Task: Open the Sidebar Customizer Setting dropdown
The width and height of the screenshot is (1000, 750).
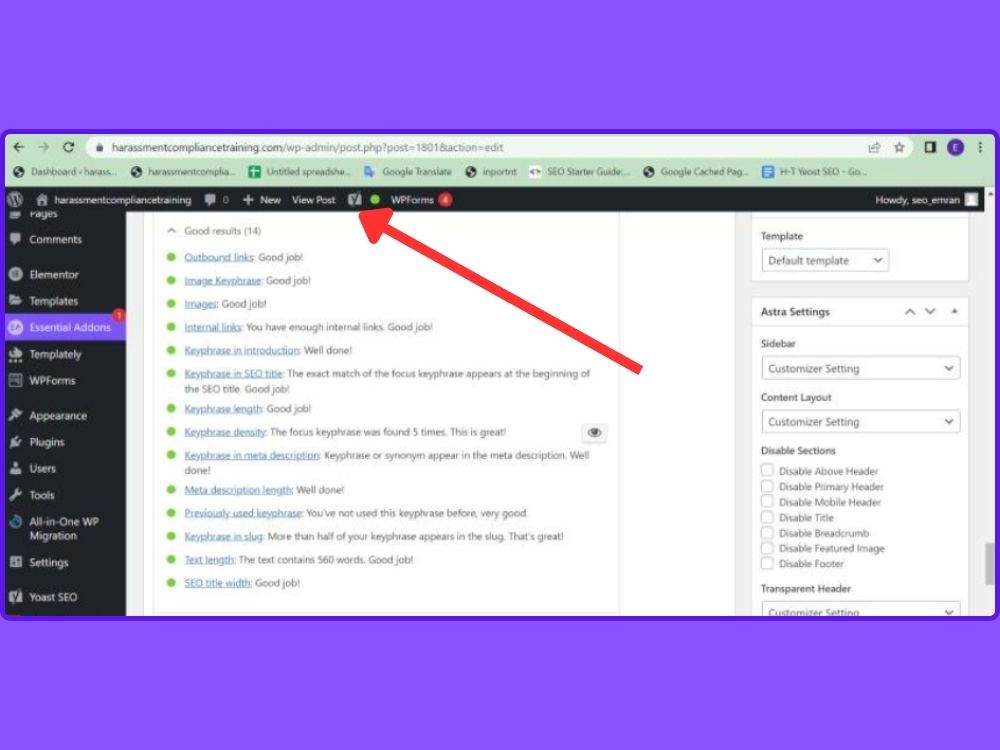Action: coord(860,369)
